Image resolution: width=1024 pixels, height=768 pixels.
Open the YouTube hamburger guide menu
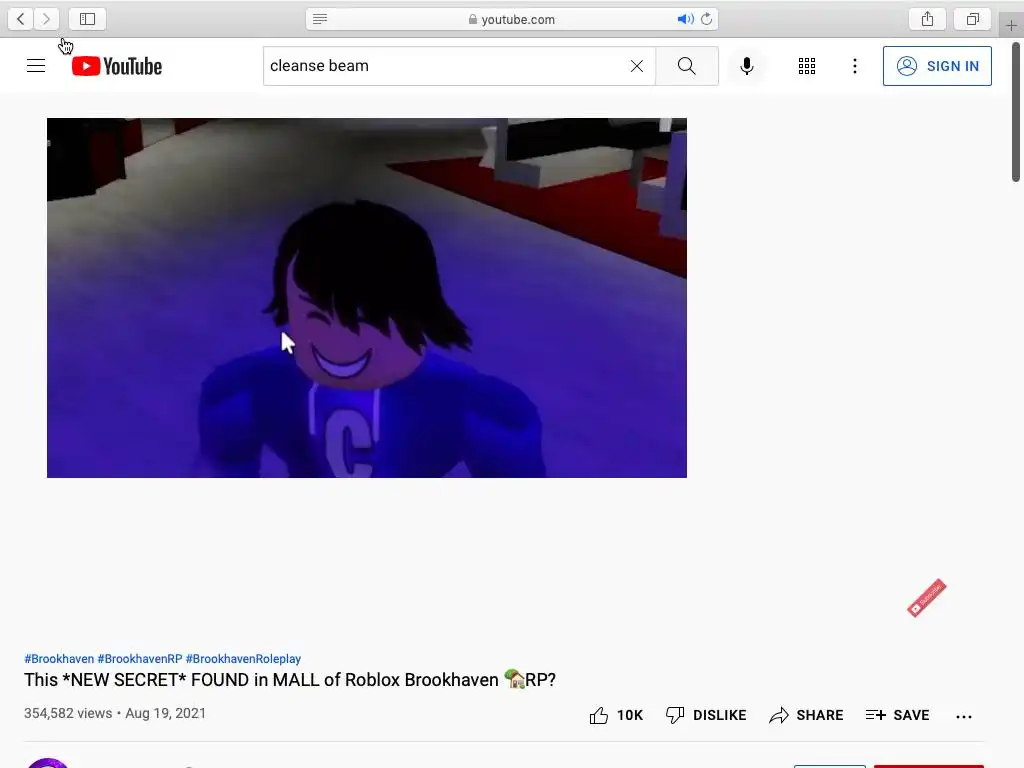pyautogui.click(x=36, y=66)
